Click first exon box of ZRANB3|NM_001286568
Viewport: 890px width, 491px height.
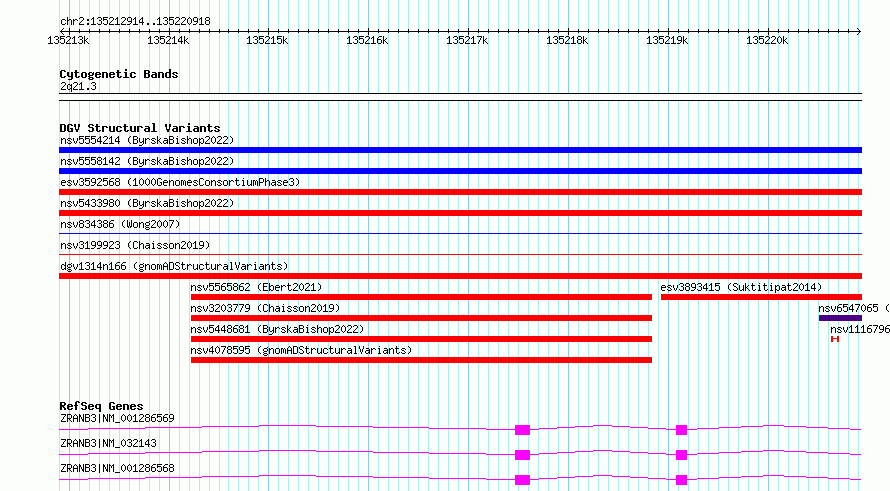[x=522, y=480]
